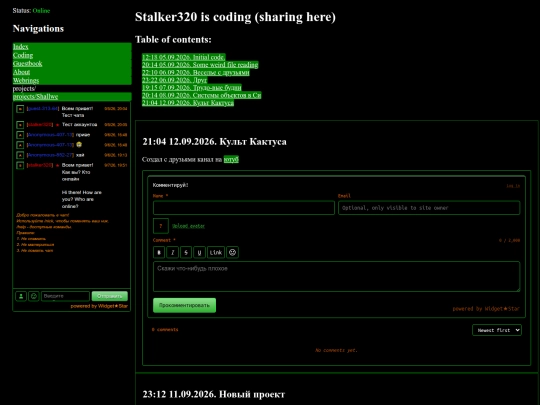Follow the "ютуб" link in post

(231, 159)
